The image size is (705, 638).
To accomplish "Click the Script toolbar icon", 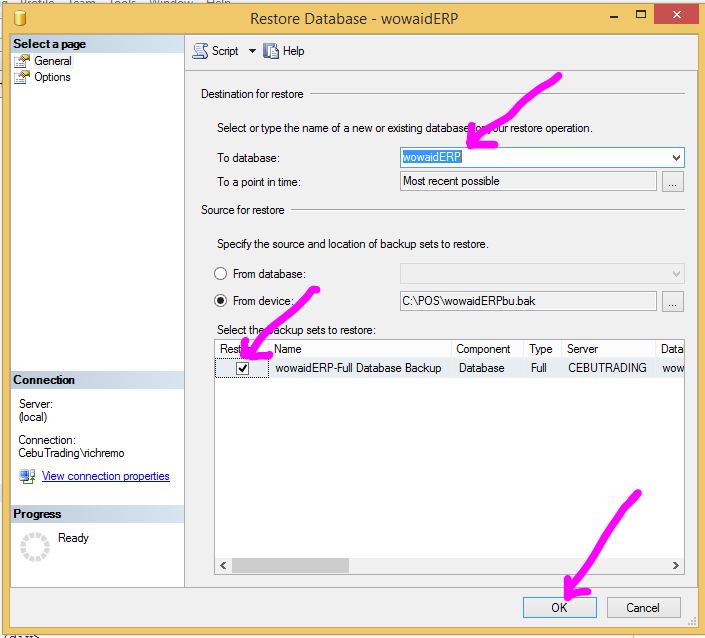I will [x=200, y=51].
